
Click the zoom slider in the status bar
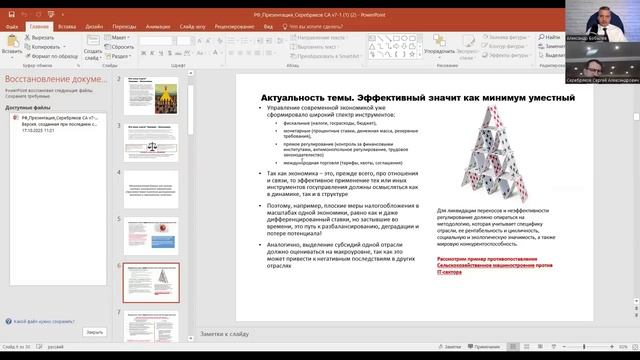(x=588, y=347)
